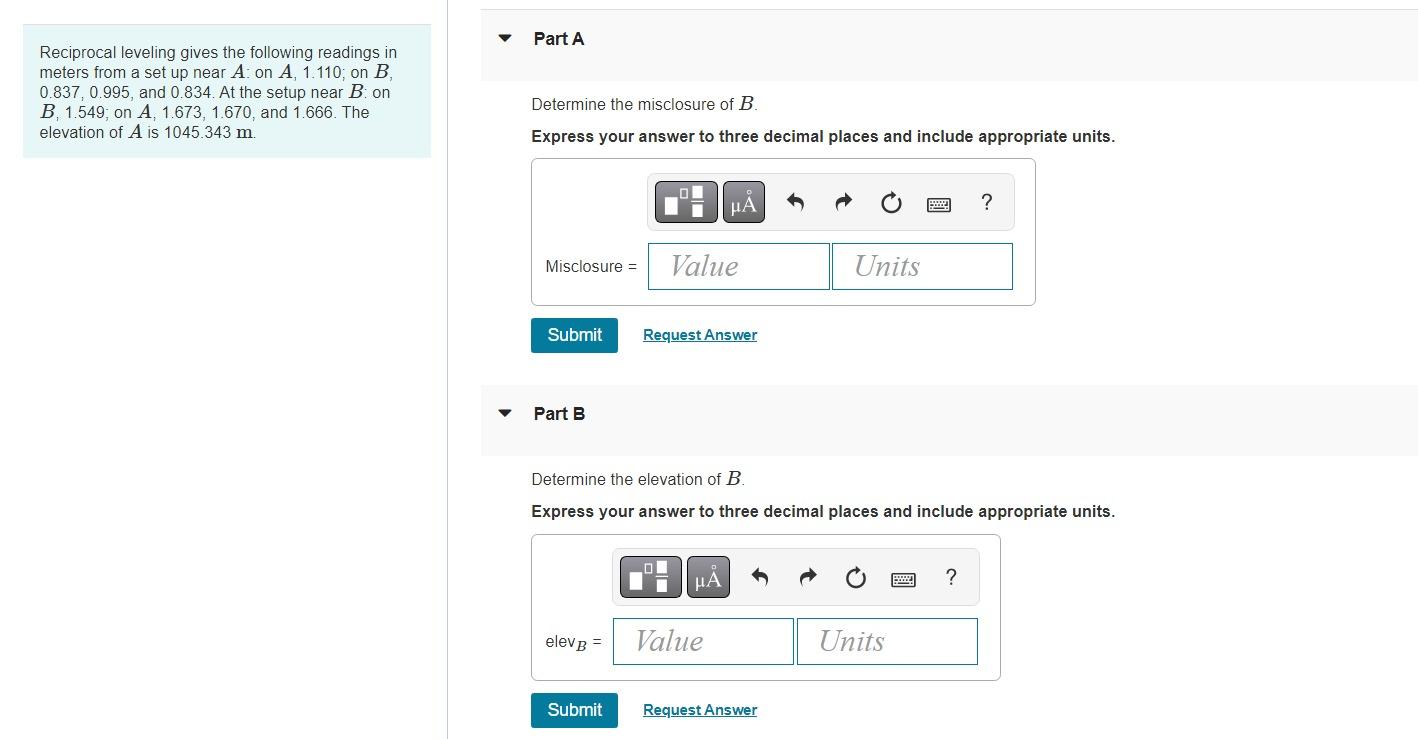
Task: Click the Units field for misclosure
Action: 921,266
